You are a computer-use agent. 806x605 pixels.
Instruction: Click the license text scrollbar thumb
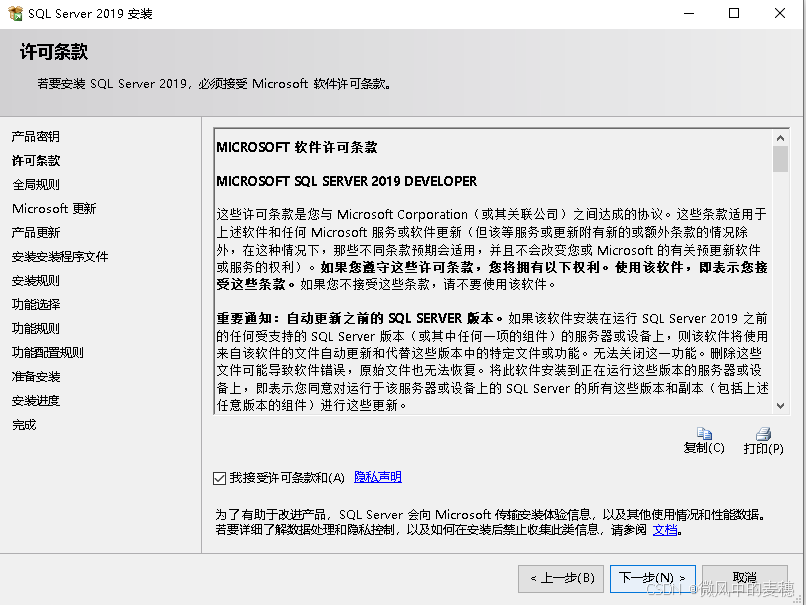pos(780,159)
